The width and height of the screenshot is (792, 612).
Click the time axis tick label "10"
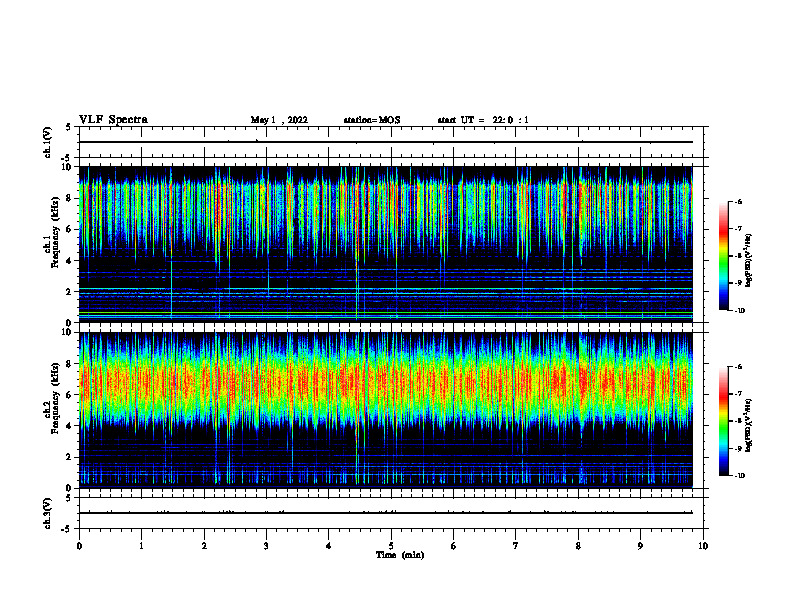pos(703,546)
